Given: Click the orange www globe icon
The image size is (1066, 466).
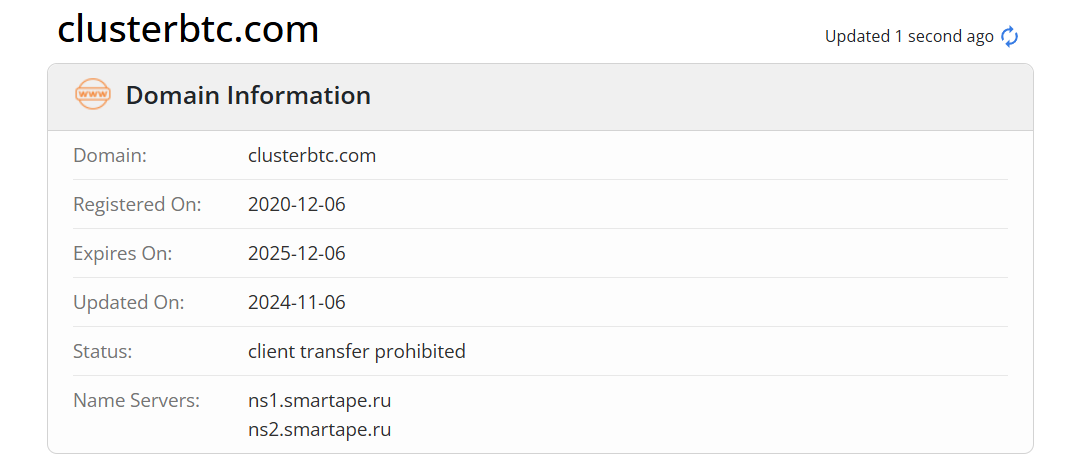Looking at the screenshot, I should 93,95.
